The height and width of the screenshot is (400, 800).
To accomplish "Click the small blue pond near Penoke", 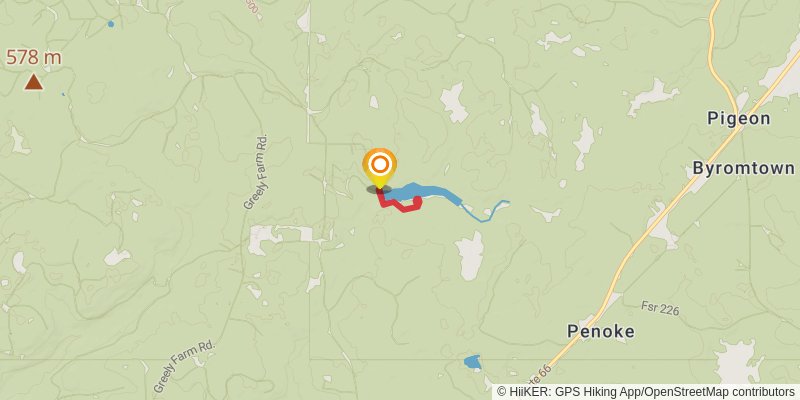I will 472,362.
